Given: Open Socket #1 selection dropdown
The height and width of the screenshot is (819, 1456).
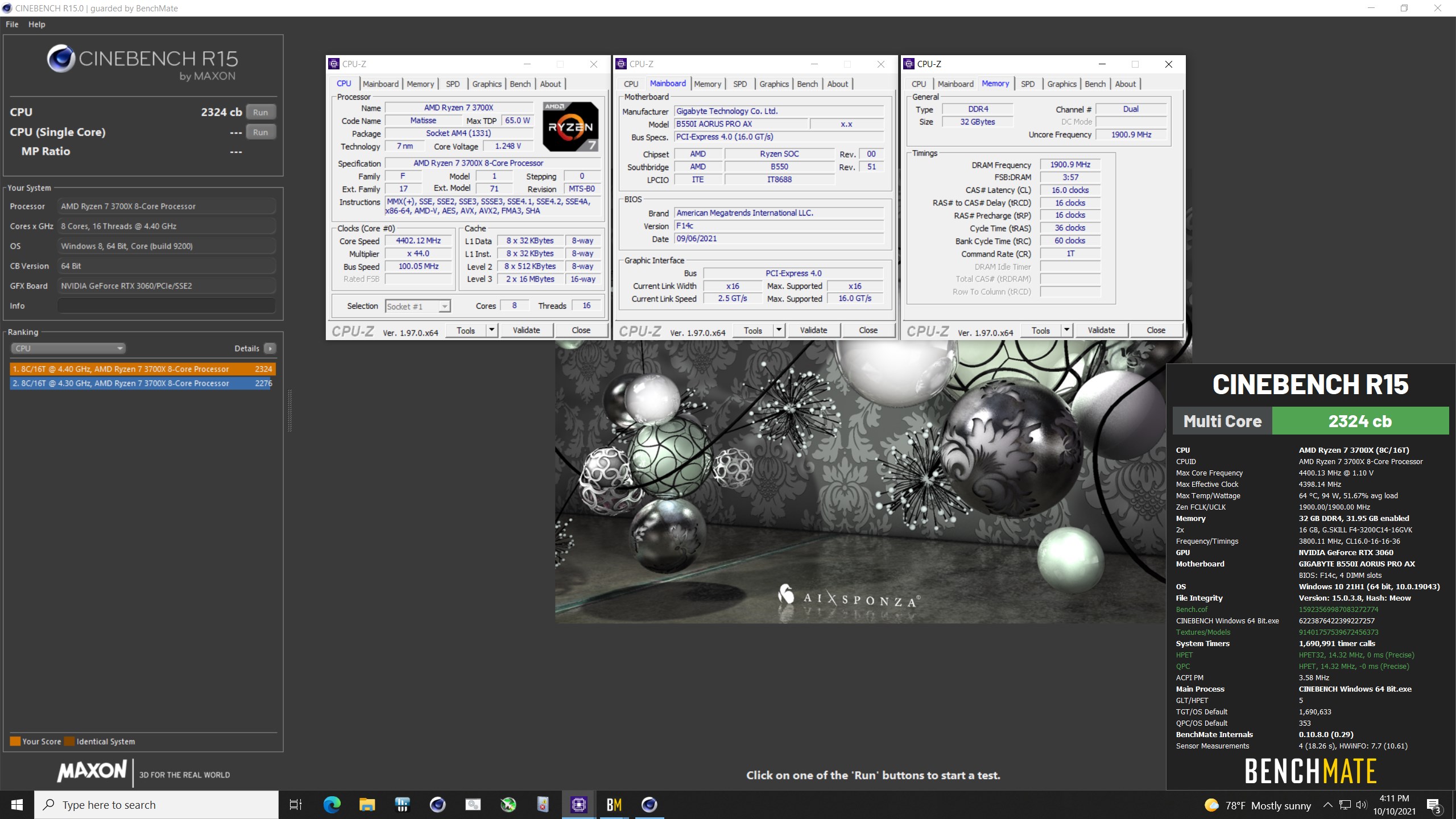Looking at the screenshot, I should point(418,306).
